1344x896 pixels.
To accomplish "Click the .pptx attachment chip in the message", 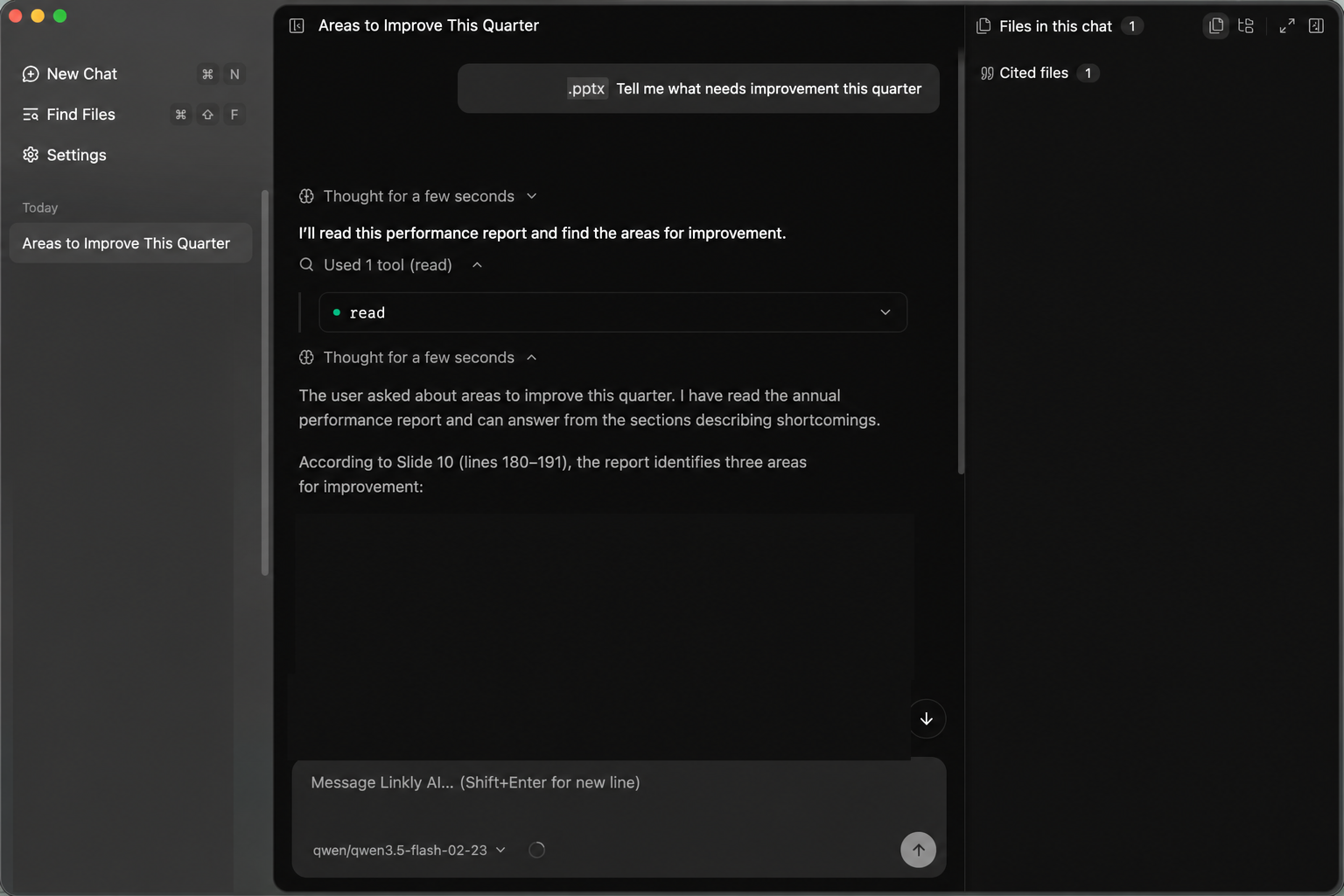I will (x=586, y=88).
